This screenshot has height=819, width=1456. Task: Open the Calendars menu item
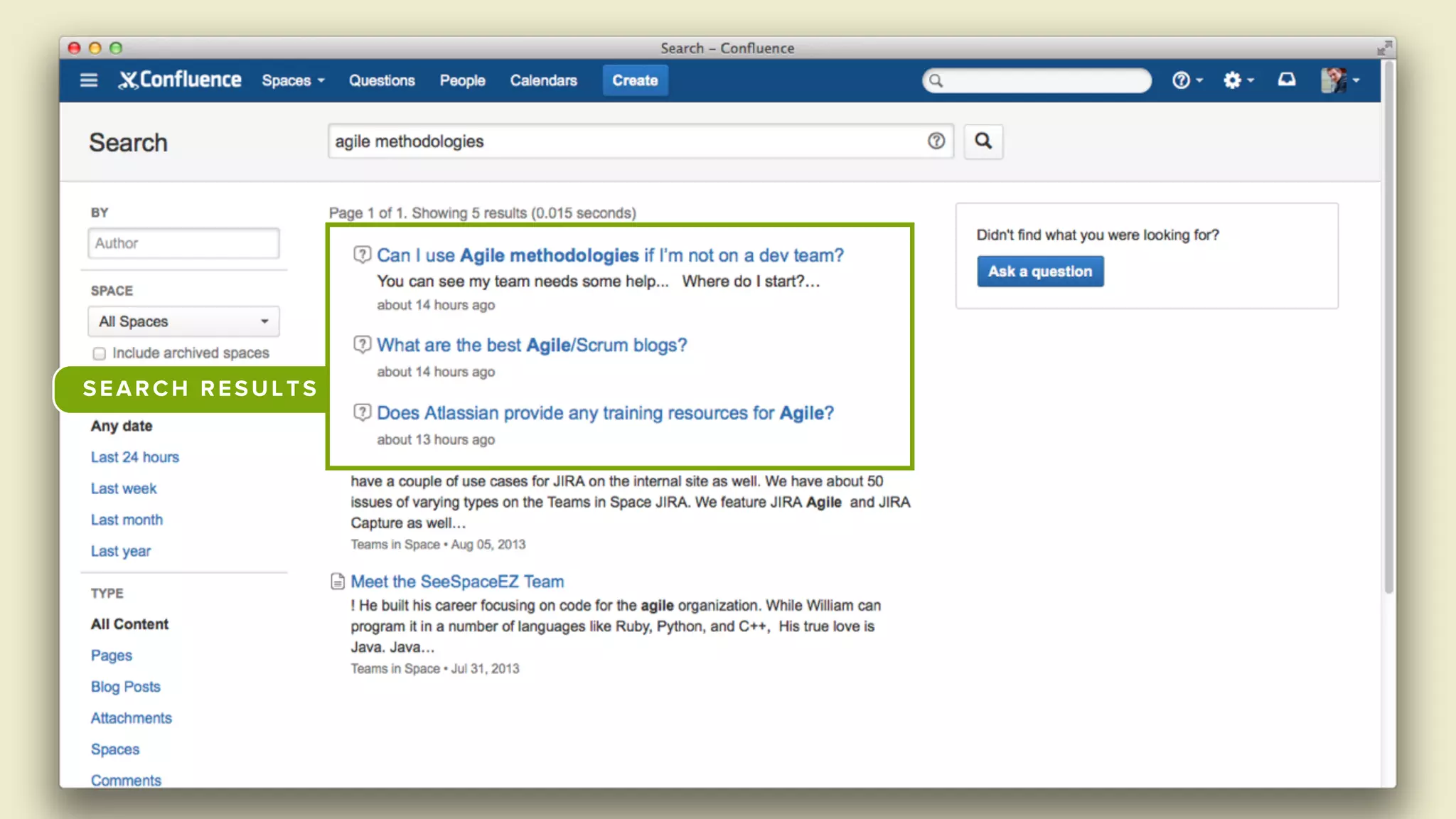[543, 80]
